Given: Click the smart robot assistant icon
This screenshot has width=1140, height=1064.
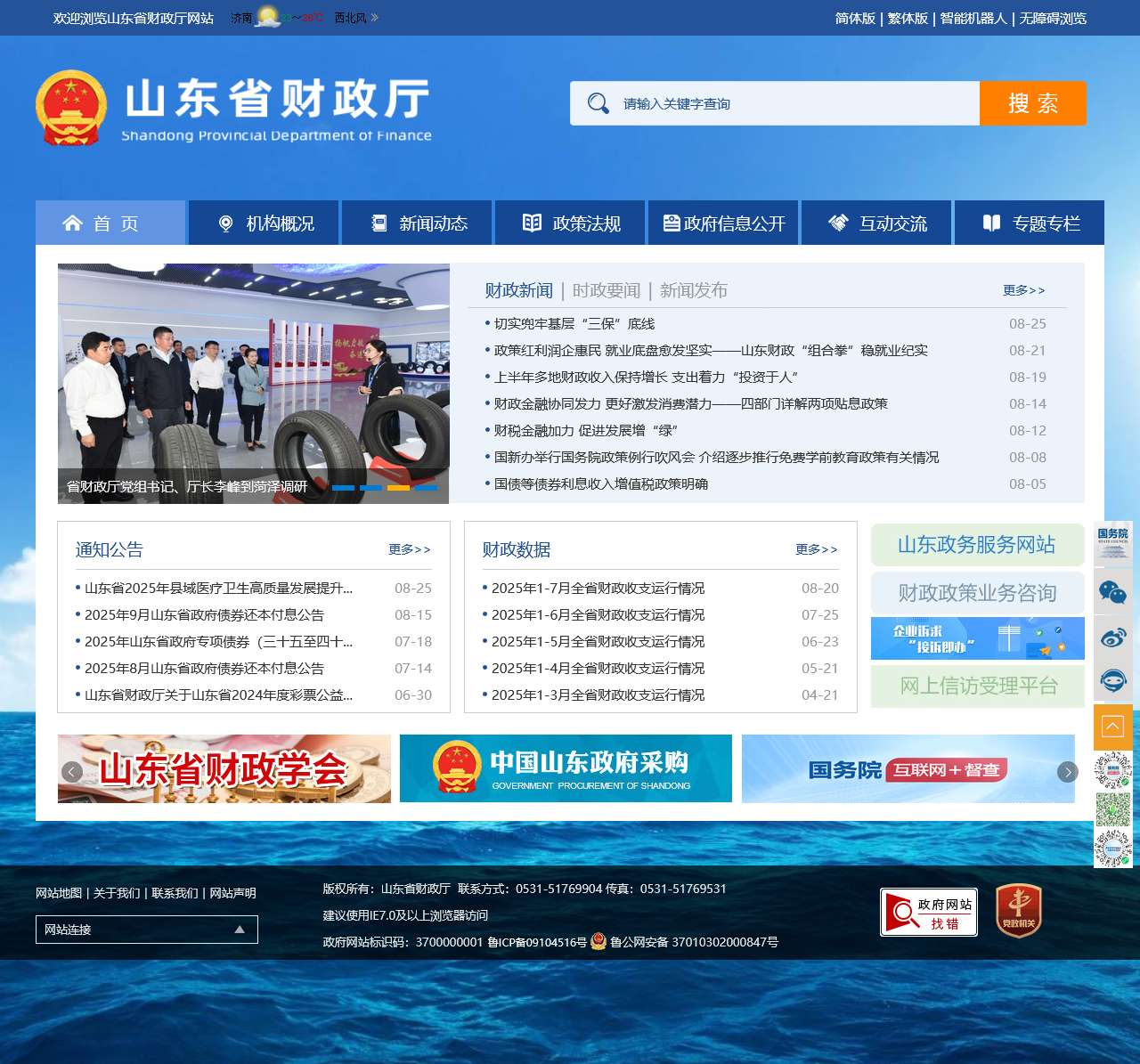Looking at the screenshot, I should (1112, 680).
